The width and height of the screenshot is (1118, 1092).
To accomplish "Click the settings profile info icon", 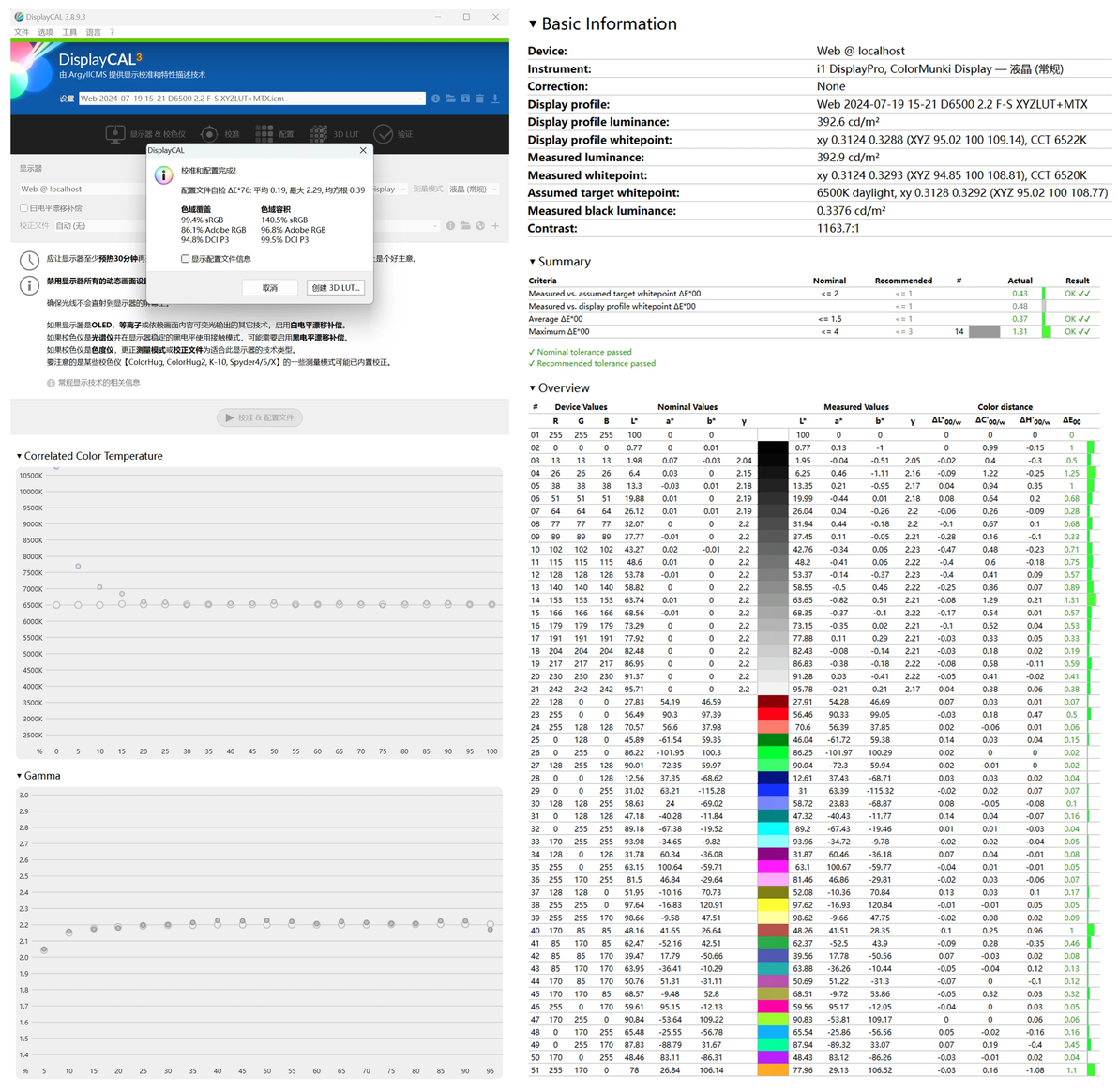I will (435, 99).
